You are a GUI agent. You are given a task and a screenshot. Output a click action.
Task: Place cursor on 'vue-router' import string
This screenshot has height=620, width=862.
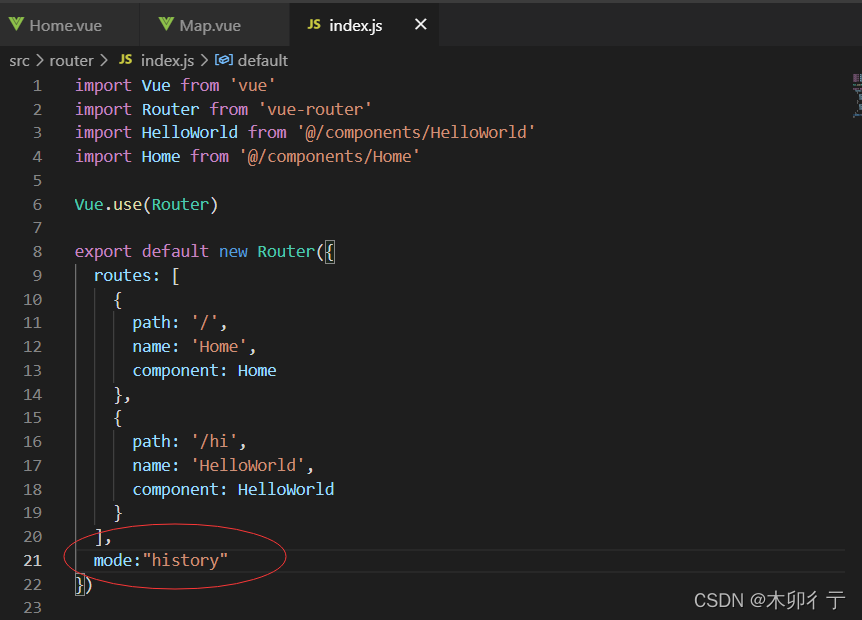pos(315,109)
